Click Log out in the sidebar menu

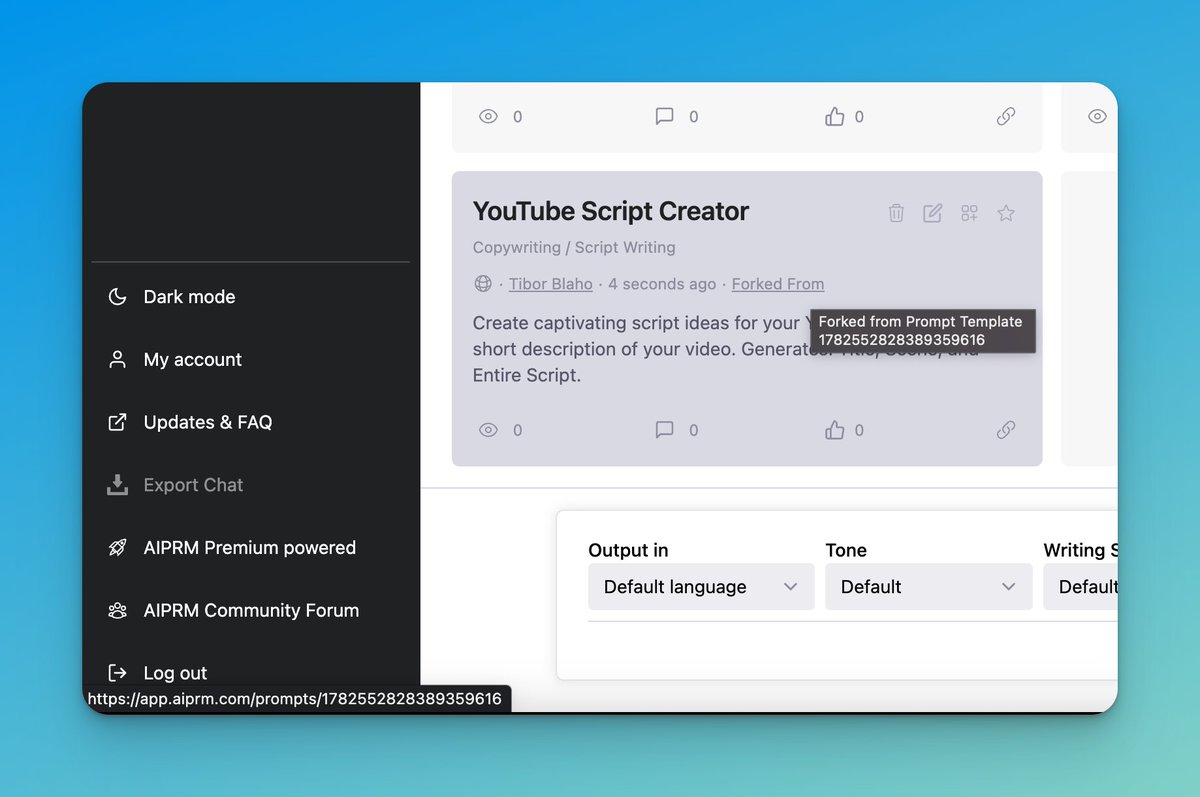(x=175, y=672)
